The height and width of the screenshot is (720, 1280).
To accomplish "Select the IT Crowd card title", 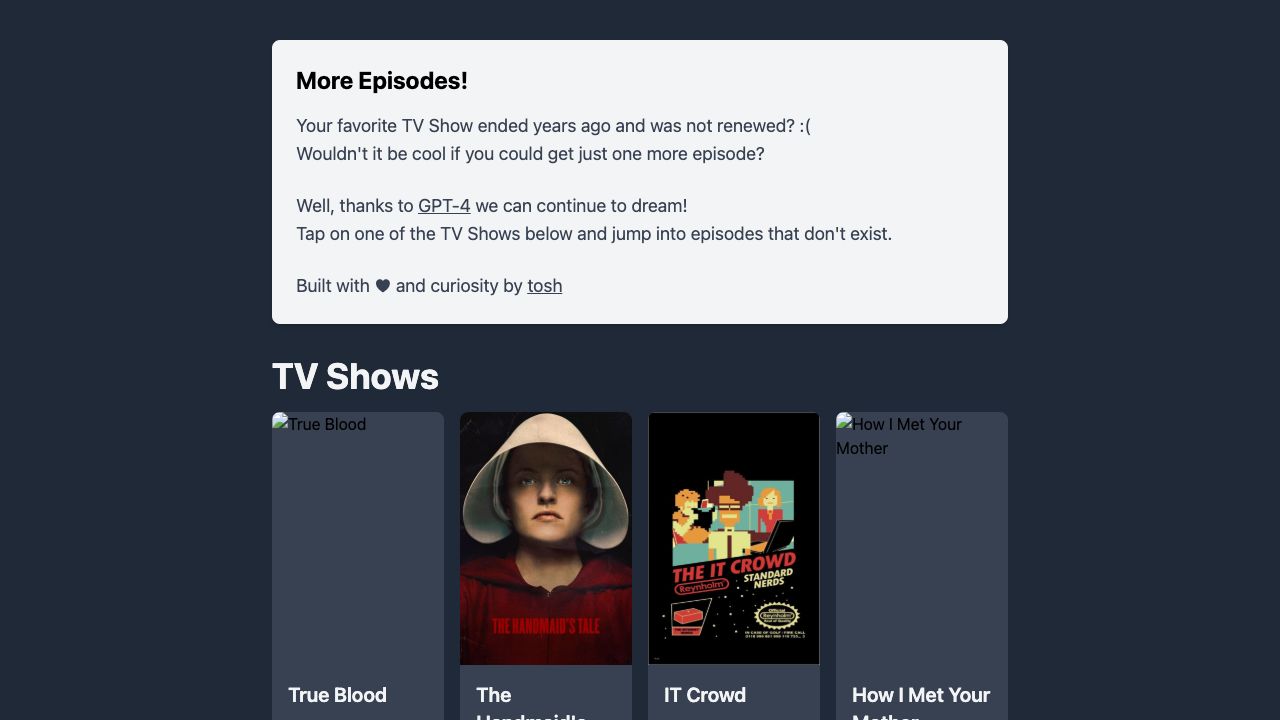I will pyautogui.click(x=705, y=695).
